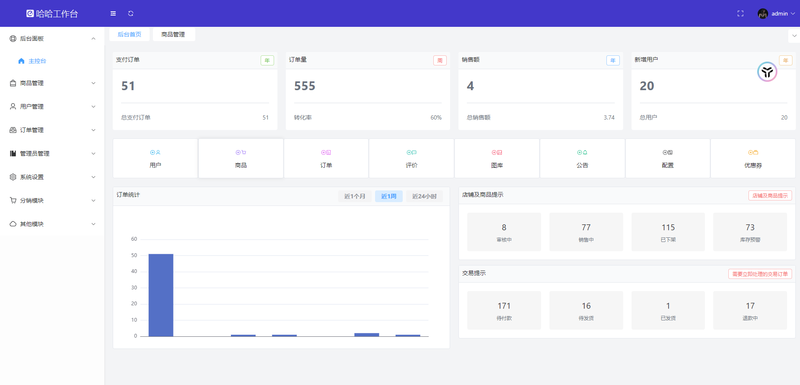Open the 公告 quick shortcut icon
This screenshot has width=800, height=385.
coord(582,152)
